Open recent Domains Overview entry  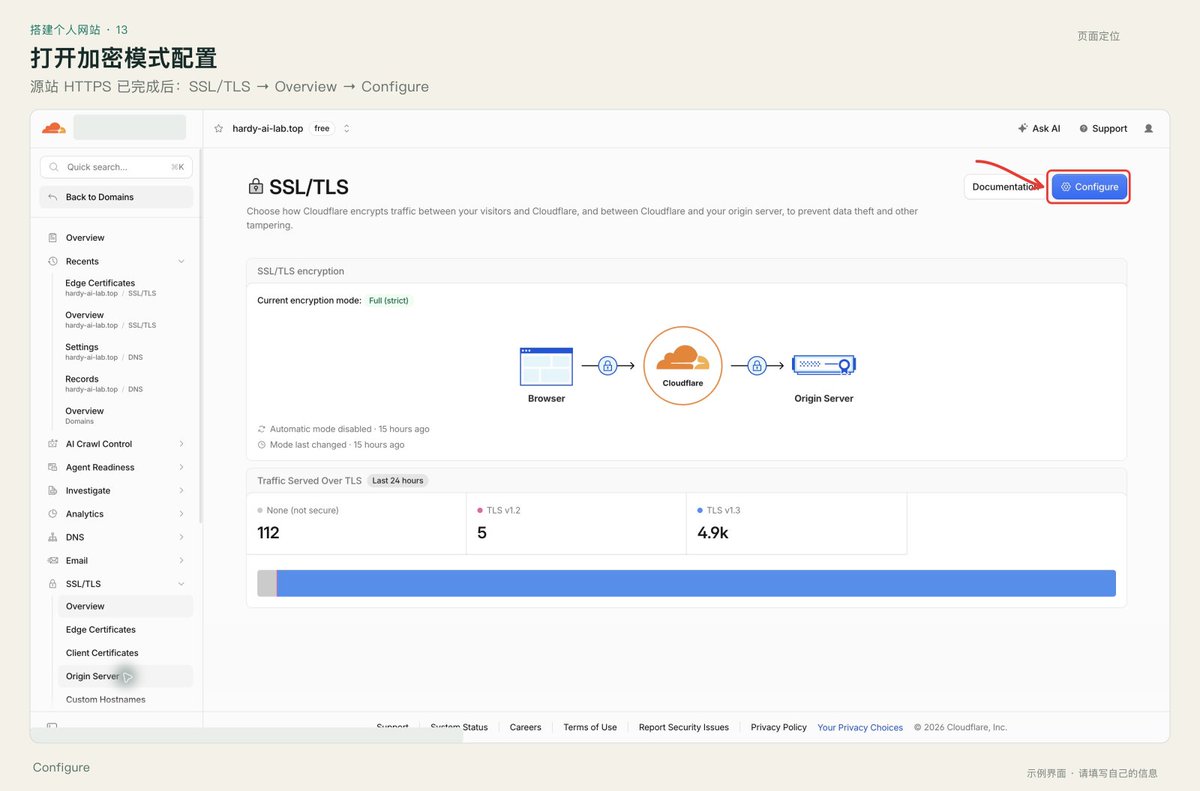coord(85,416)
